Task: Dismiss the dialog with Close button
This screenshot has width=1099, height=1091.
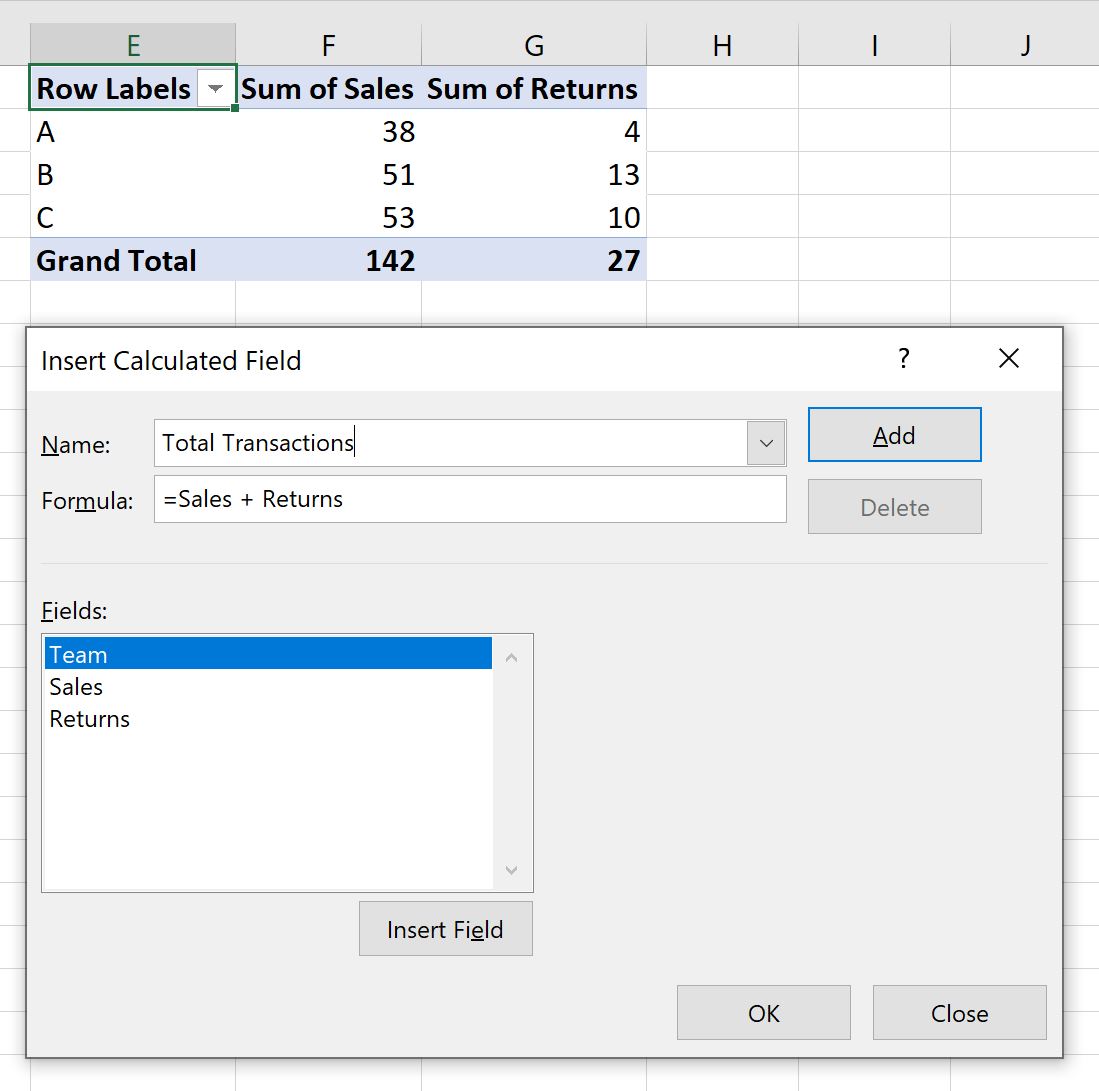Action: pyautogui.click(x=958, y=1012)
